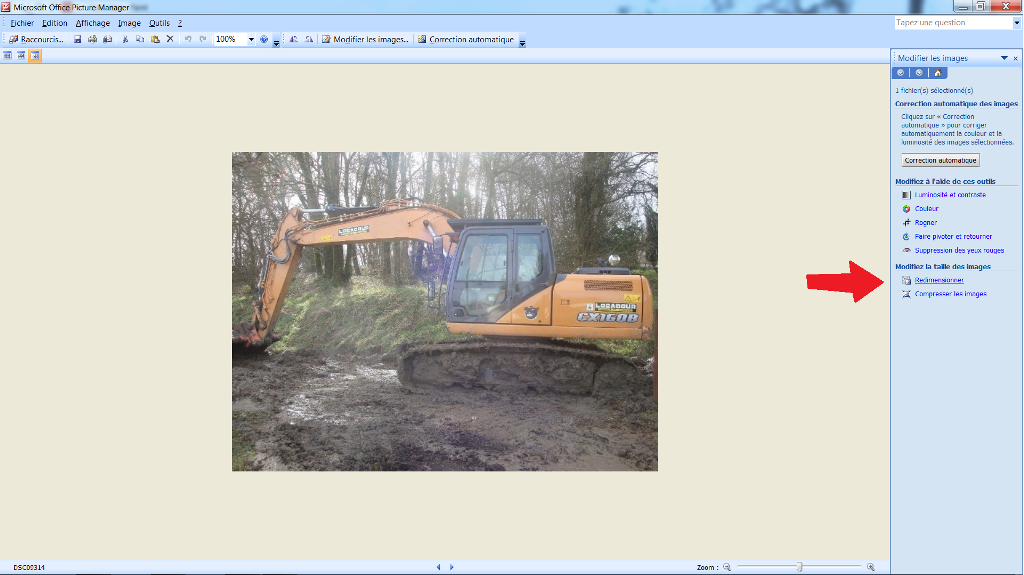Click the Compresser les images icon
The width and height of the screenshot is (1024, 575).
point(906,294)
